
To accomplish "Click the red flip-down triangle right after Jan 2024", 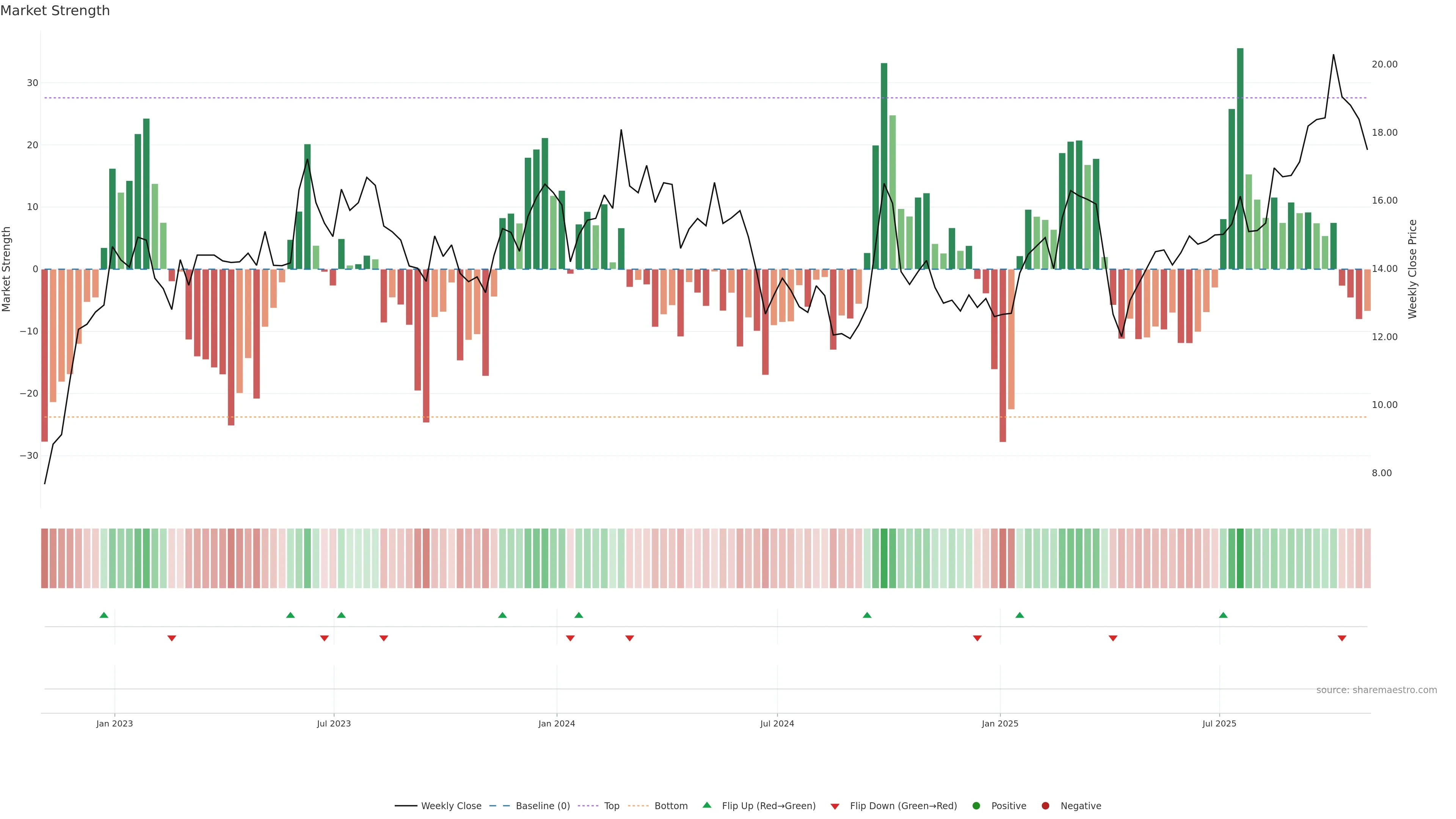I will click(x=570, y=638).
